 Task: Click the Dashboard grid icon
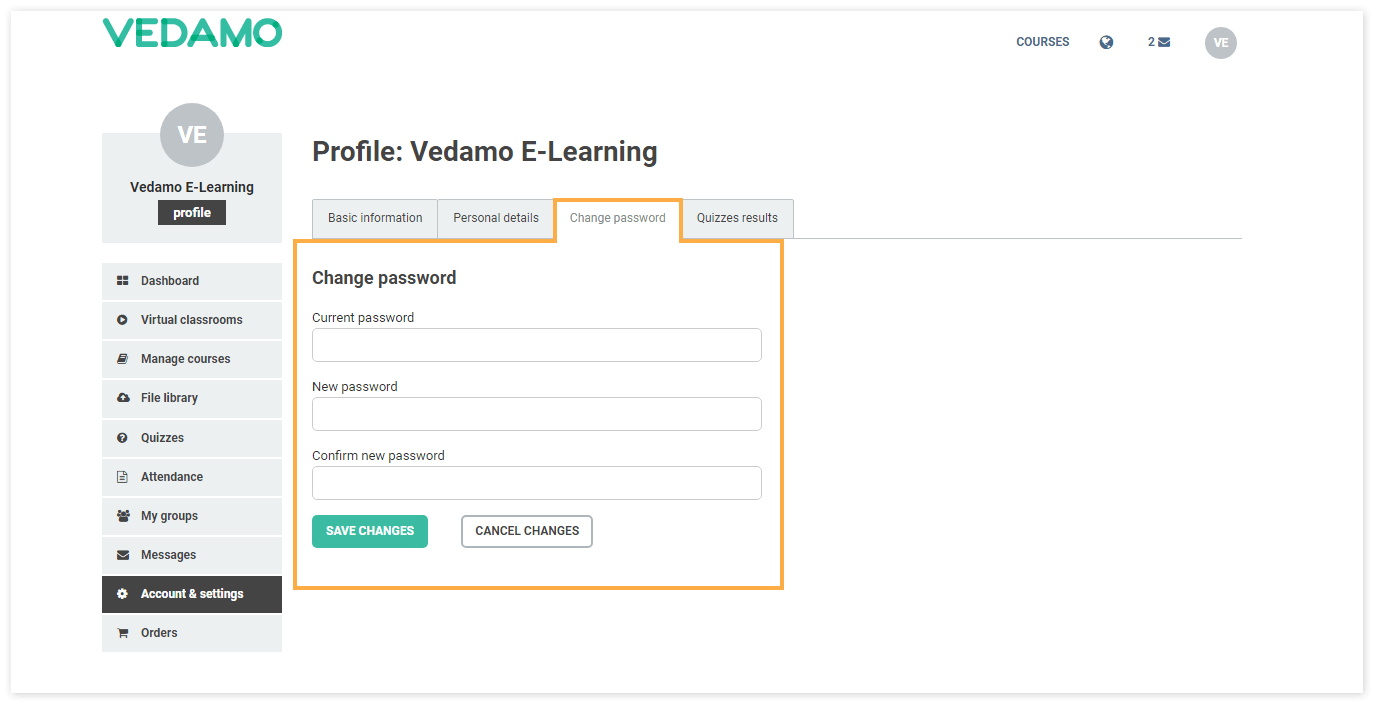pyautogui.click(x=123, y=281)
